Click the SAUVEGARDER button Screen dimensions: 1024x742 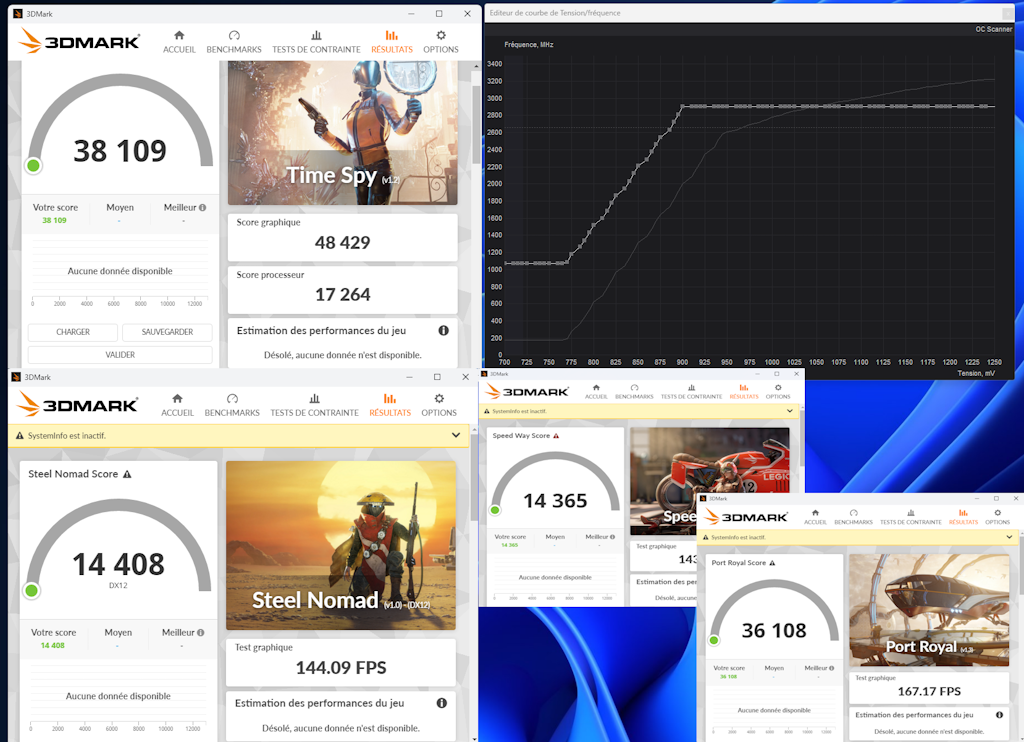click(167, 332)
